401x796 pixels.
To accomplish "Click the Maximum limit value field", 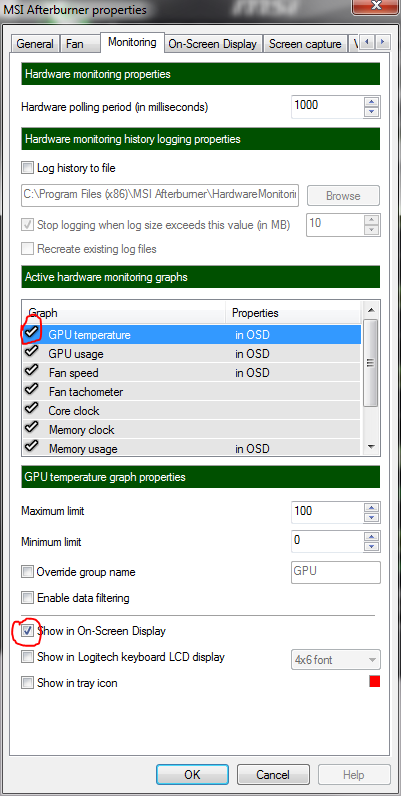I will pos(327,512).
